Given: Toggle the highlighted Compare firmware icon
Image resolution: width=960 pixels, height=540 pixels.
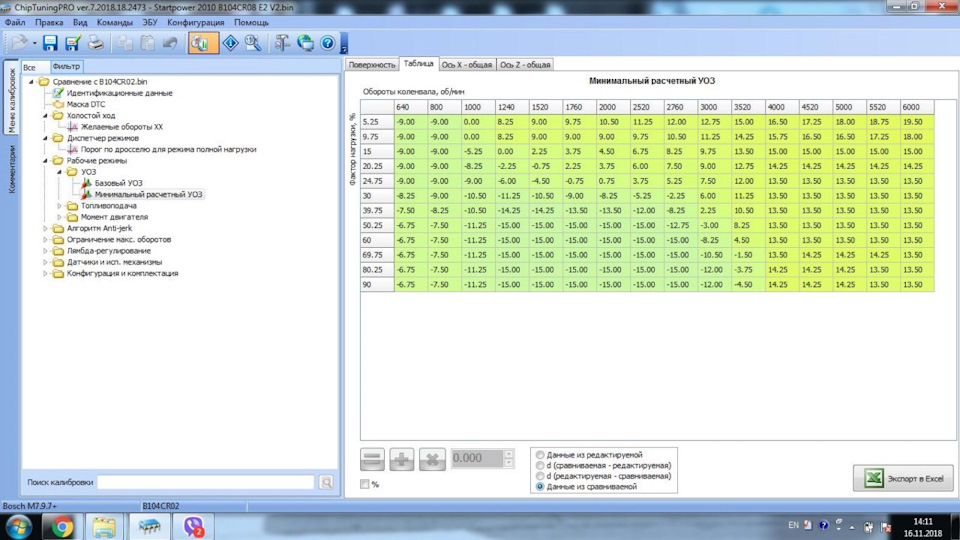Looking at the screenshot, I should click(203, 43).
